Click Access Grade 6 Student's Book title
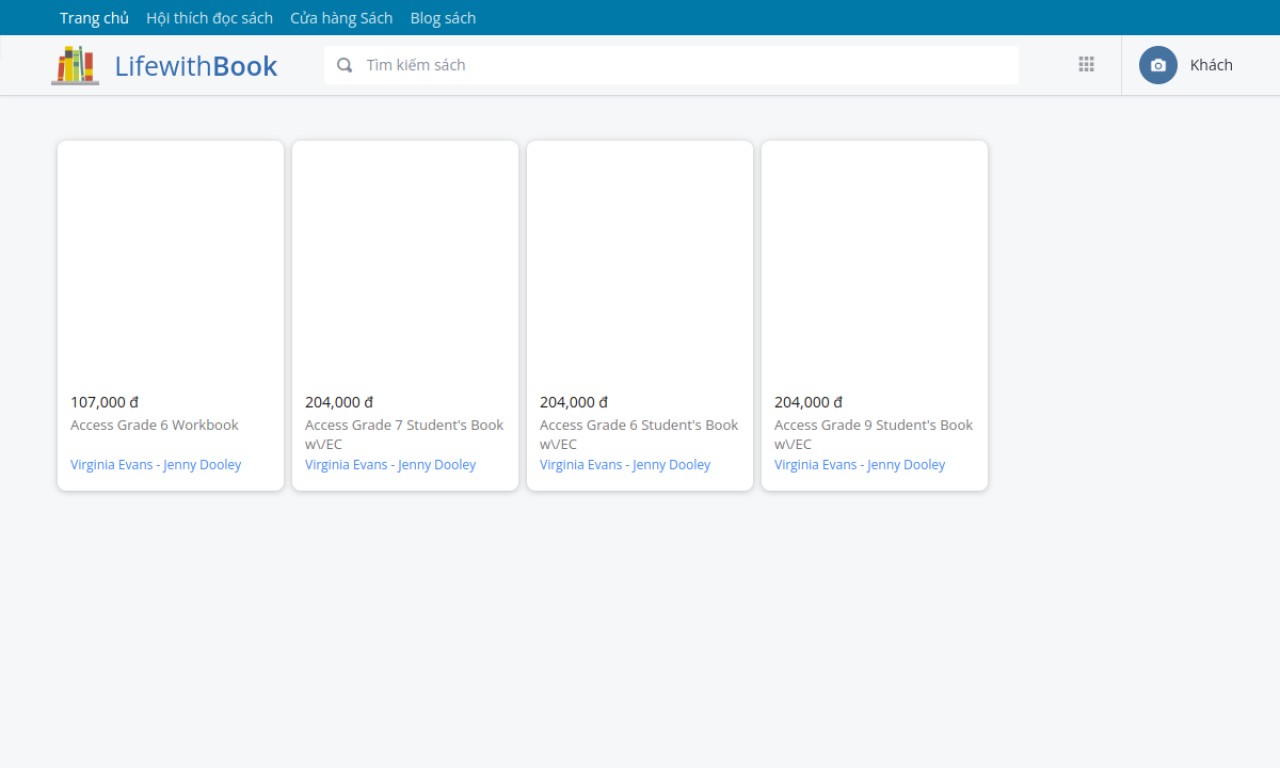Screen dimensions: 1280x768 [x=639, y=434]
